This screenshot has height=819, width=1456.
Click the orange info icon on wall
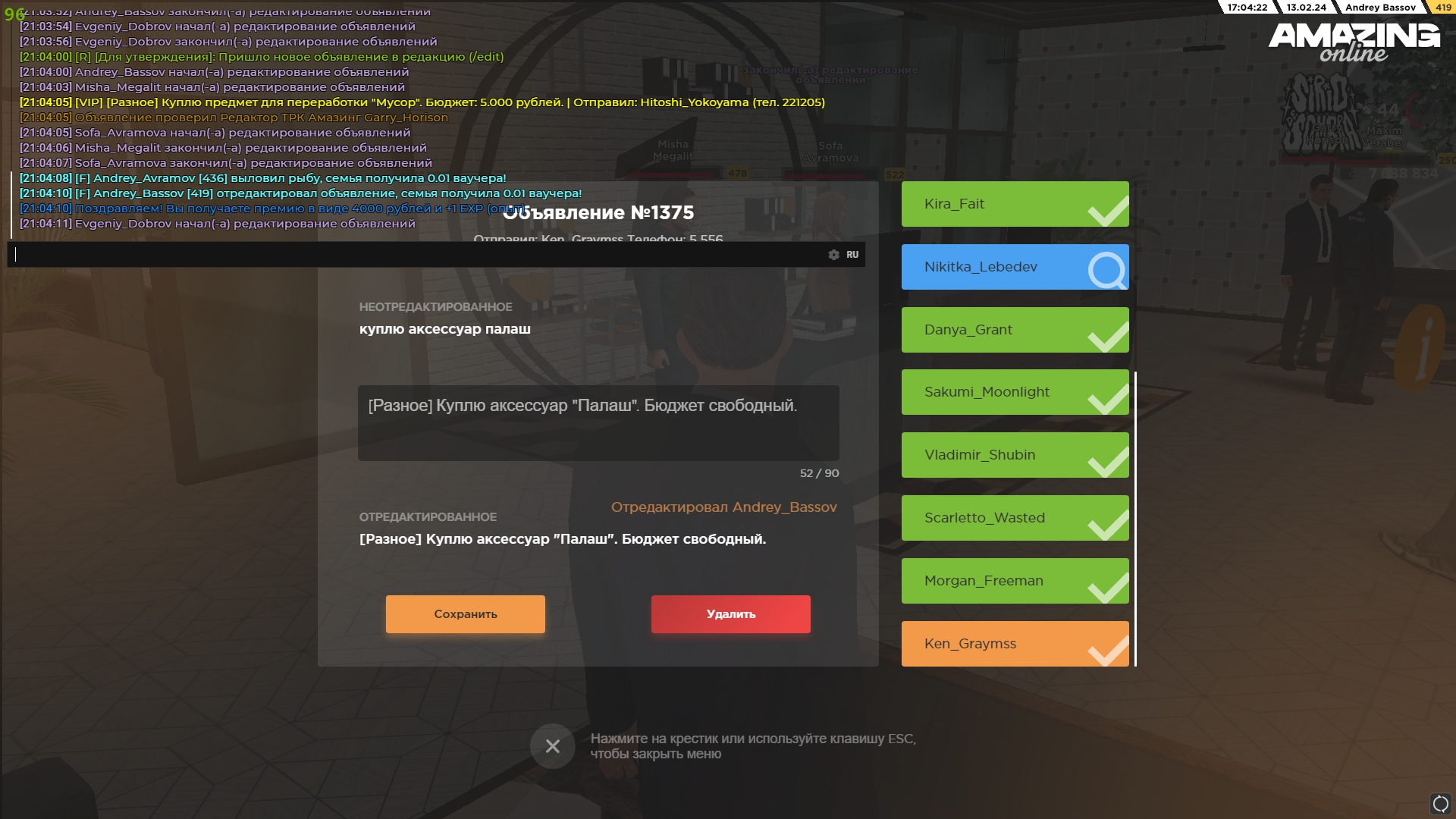(x=1423, y=347)
